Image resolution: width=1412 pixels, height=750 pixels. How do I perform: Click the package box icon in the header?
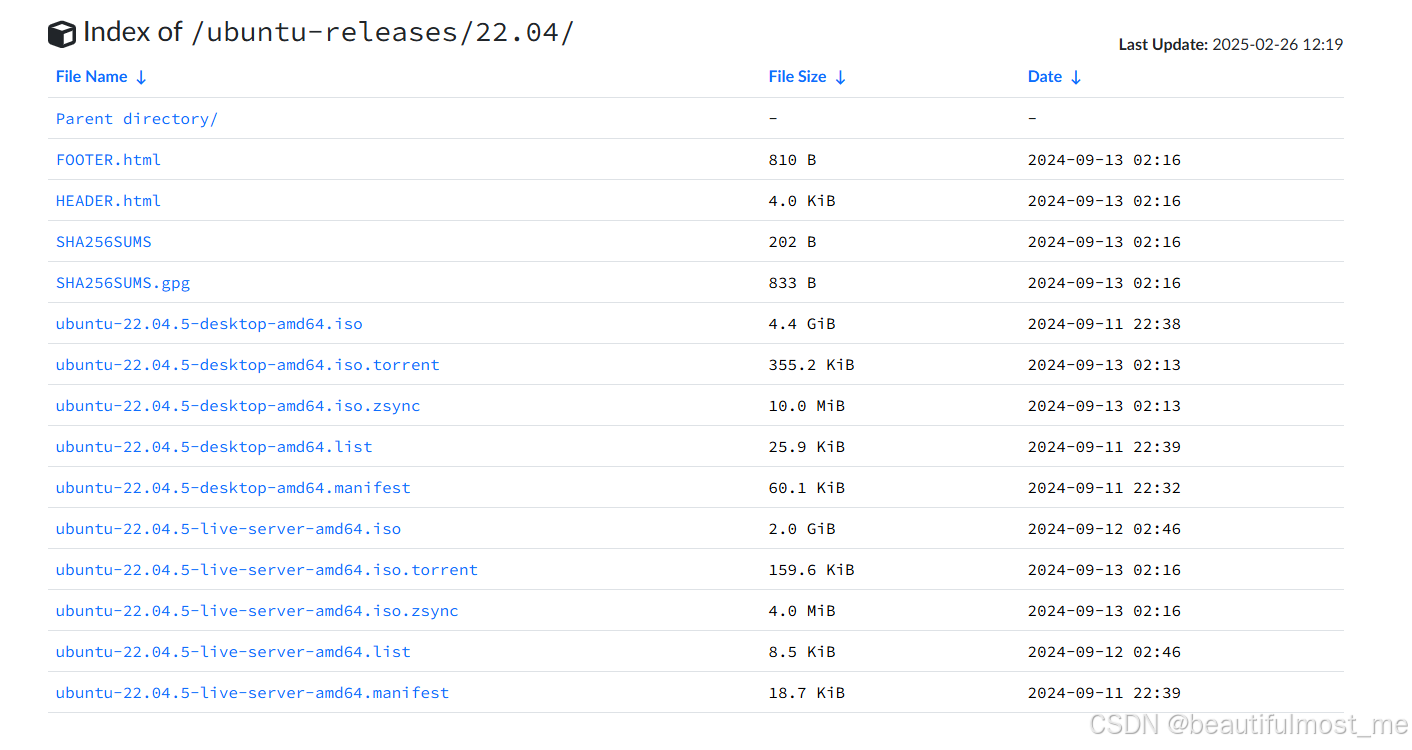point(61,32)
